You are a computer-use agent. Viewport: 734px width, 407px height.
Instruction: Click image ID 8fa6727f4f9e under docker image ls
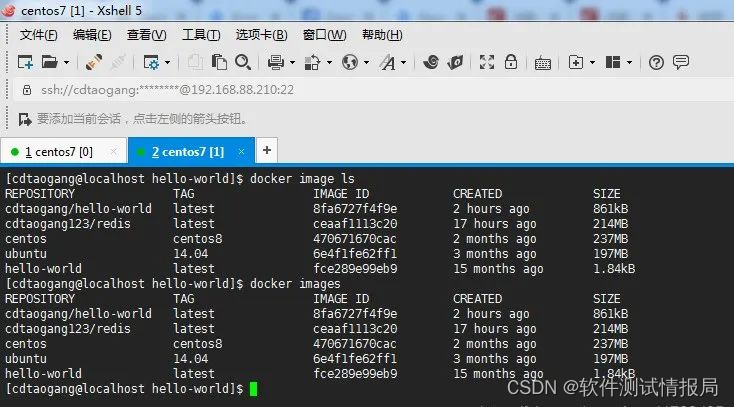click(x=355, y=209)
